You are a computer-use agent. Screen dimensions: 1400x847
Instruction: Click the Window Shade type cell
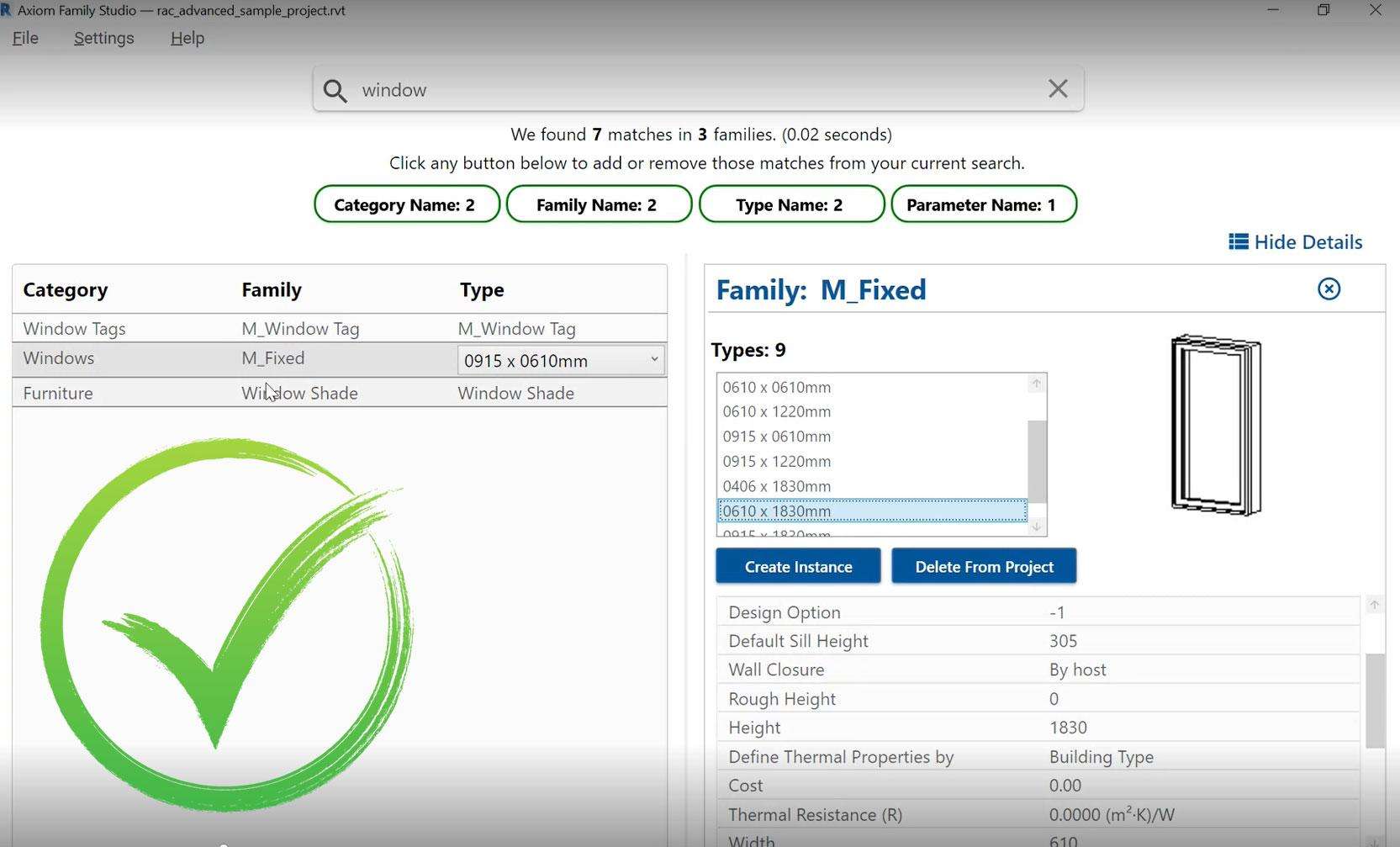(515, 393)
